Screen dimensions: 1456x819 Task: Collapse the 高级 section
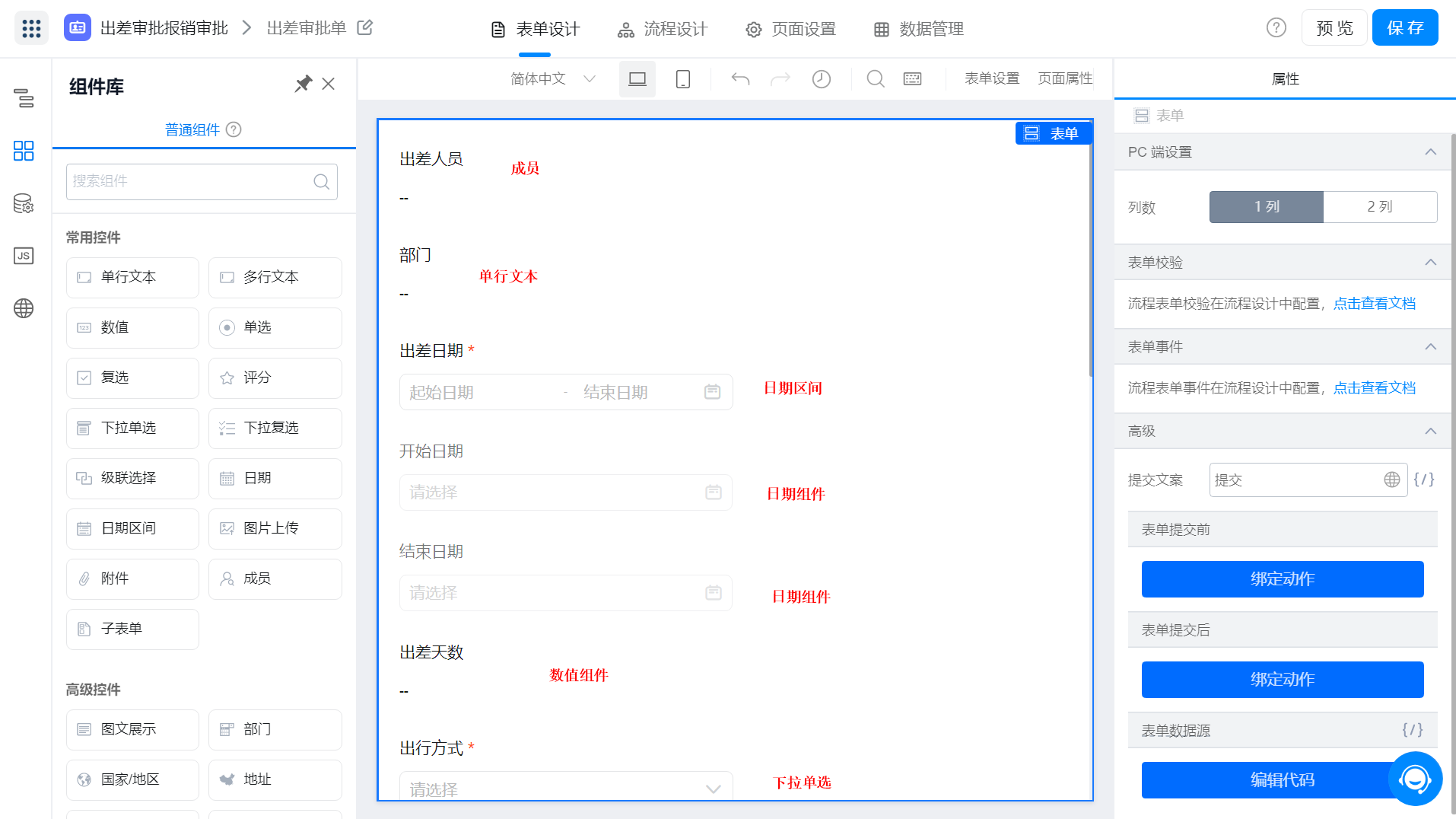pyautogui.click(x=1431, y=432)
